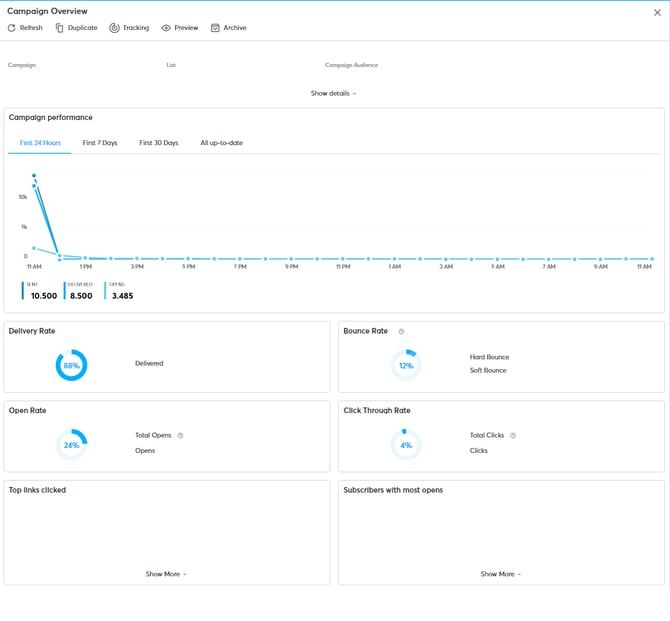
Task: Close the Campaign Overview panel
Action: point(657,13)
